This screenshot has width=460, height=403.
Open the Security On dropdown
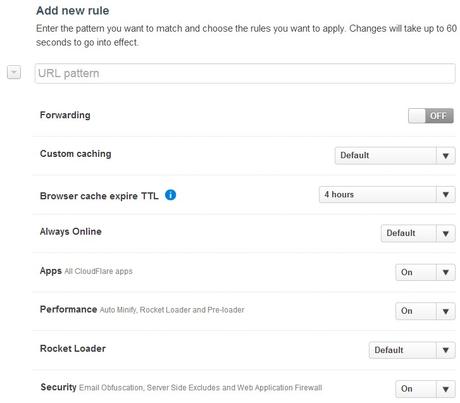point(425,389)
